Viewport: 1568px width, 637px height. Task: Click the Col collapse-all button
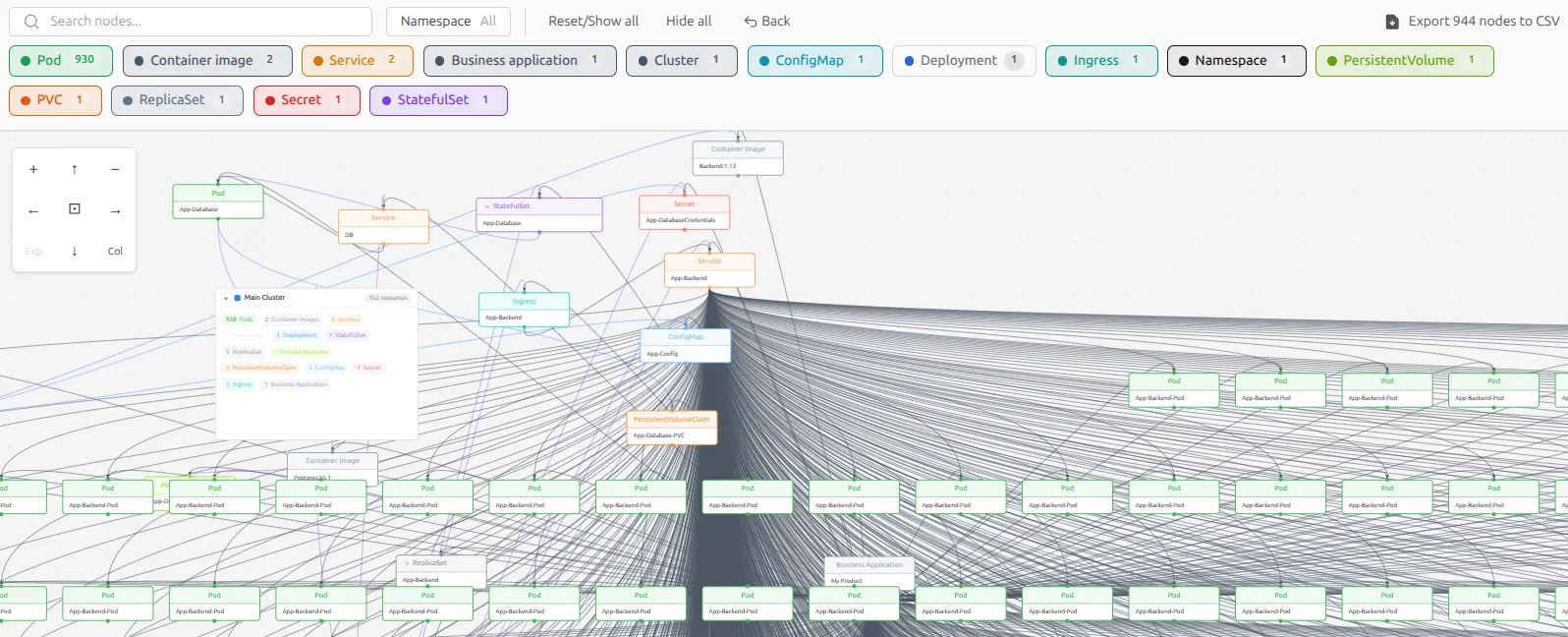point(115,252)
